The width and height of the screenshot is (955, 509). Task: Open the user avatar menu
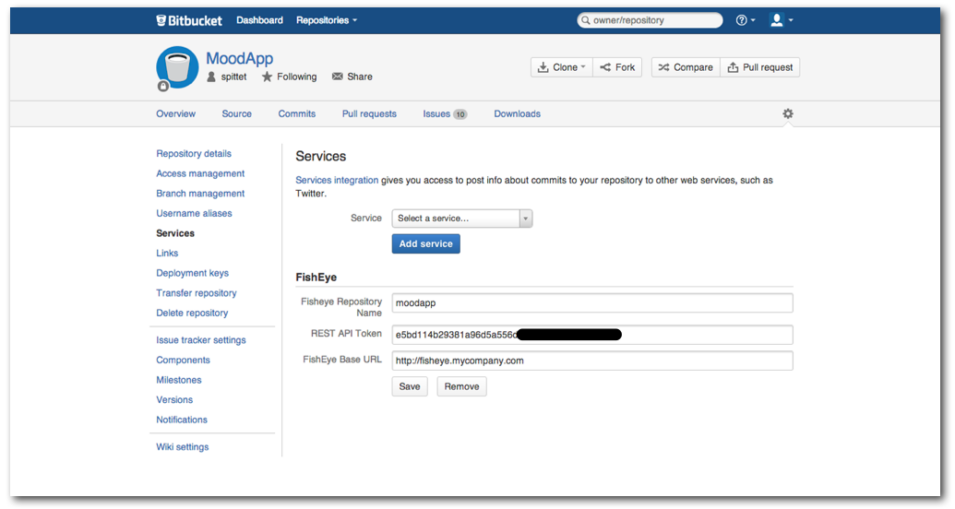click(x=781, y=20)
